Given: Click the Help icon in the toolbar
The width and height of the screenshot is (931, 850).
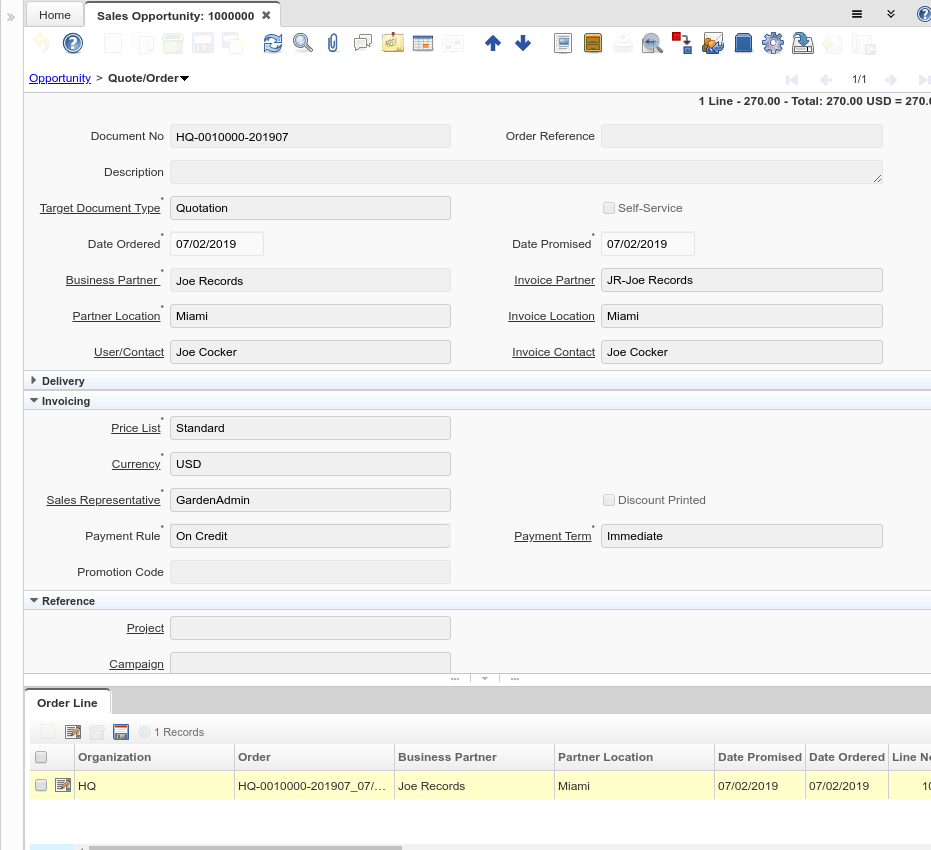Looking at the screenshot, I should coord(72,43).
